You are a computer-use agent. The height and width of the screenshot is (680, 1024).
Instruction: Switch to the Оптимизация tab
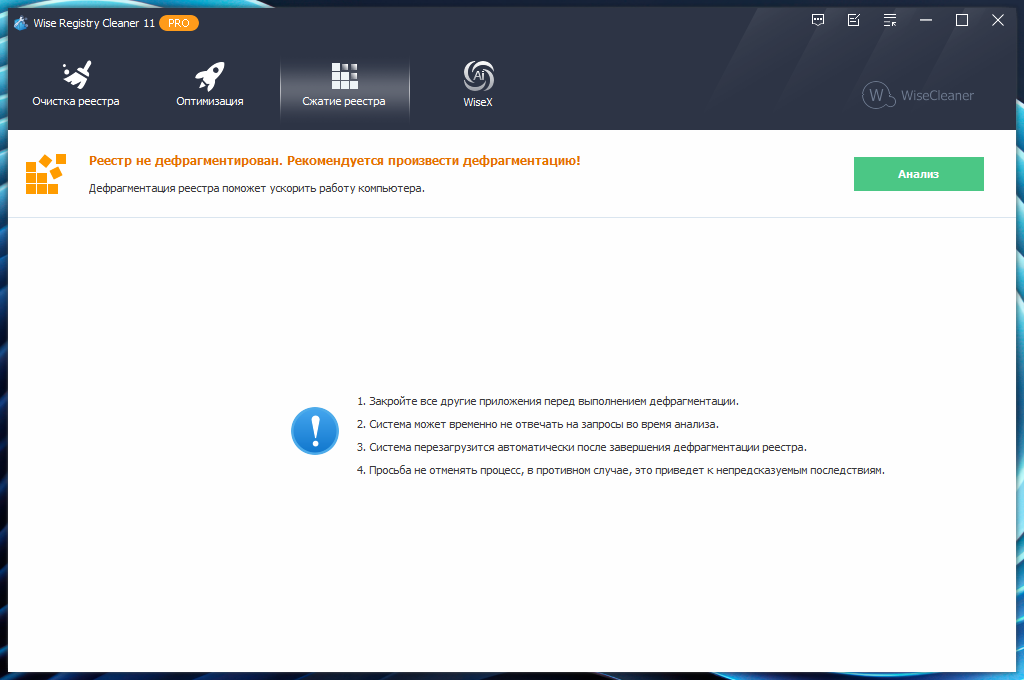click(x=210, y=85)
